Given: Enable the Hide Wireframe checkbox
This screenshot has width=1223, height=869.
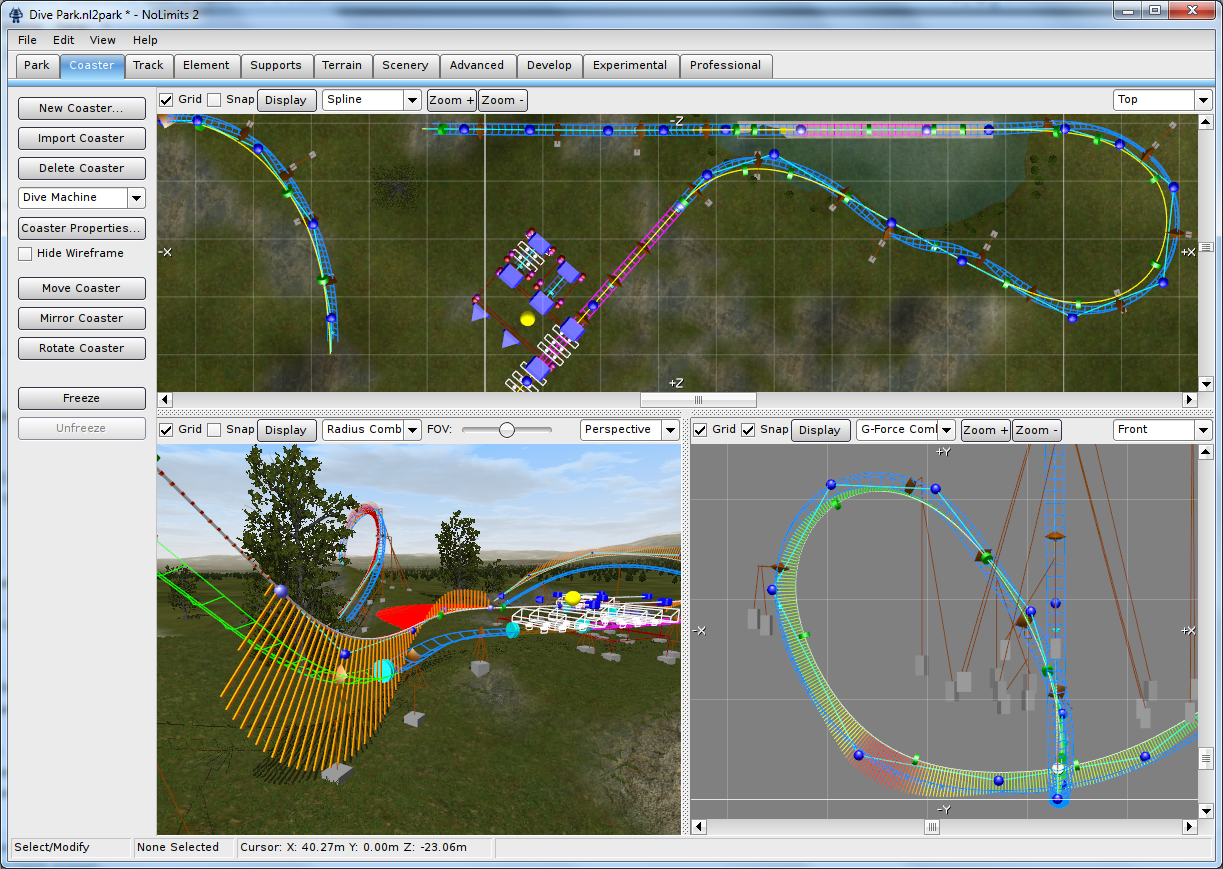Looking at the screenshot, I should pos(26,254).
